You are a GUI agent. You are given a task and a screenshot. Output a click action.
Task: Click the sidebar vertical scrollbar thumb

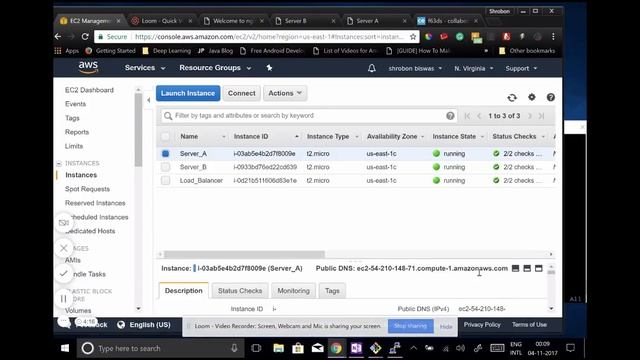tap(138, 130)
